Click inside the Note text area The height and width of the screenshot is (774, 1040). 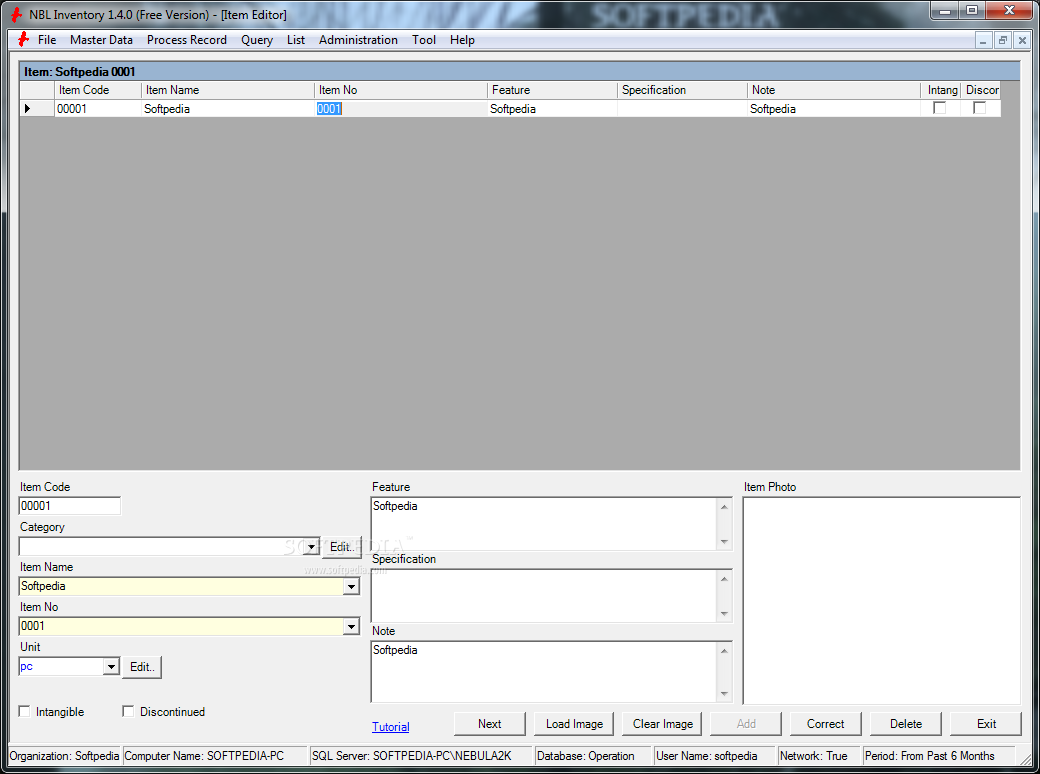(544, 672)
